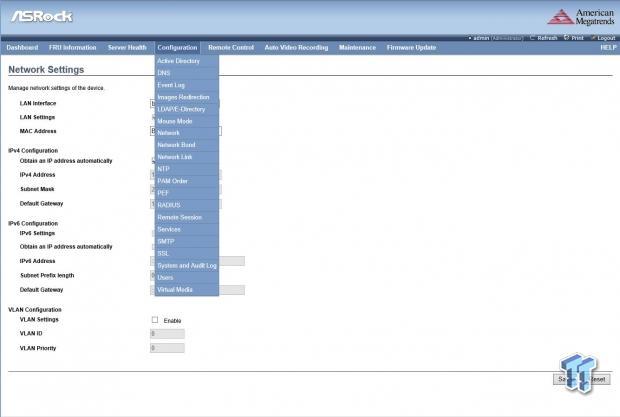Screen dimensions: 620x417
Task: Open the Maintenance menu
Action: click(357, 47)
